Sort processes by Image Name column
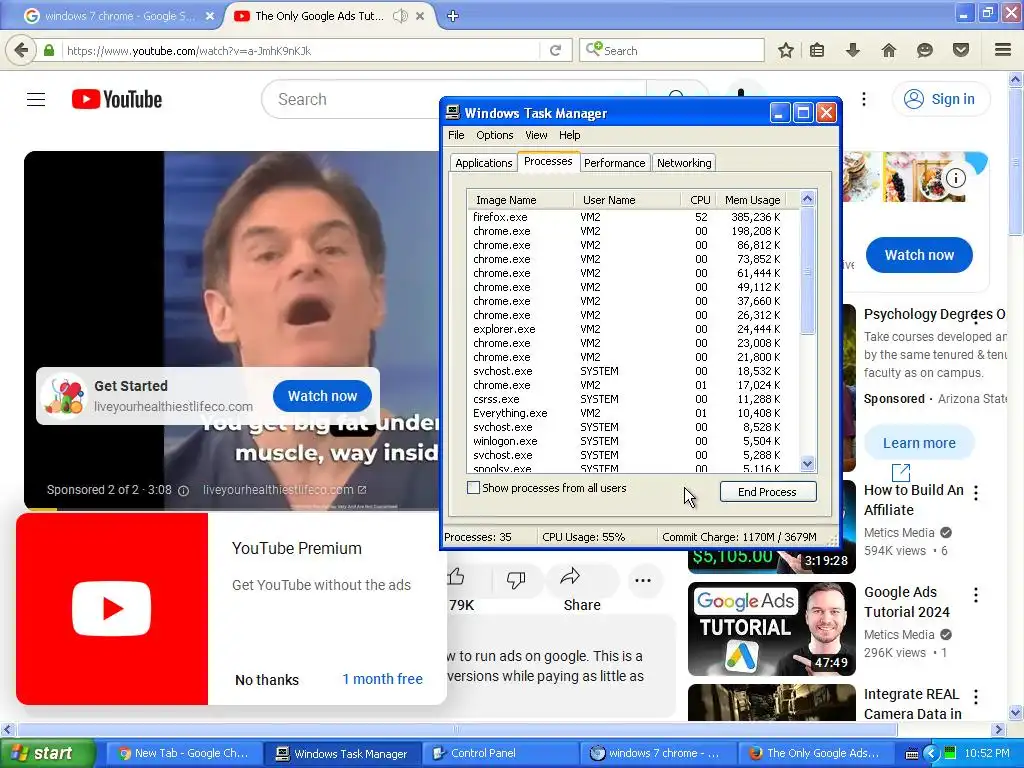The height and width of the screenshot is (768, 1024). pos(520,200)
